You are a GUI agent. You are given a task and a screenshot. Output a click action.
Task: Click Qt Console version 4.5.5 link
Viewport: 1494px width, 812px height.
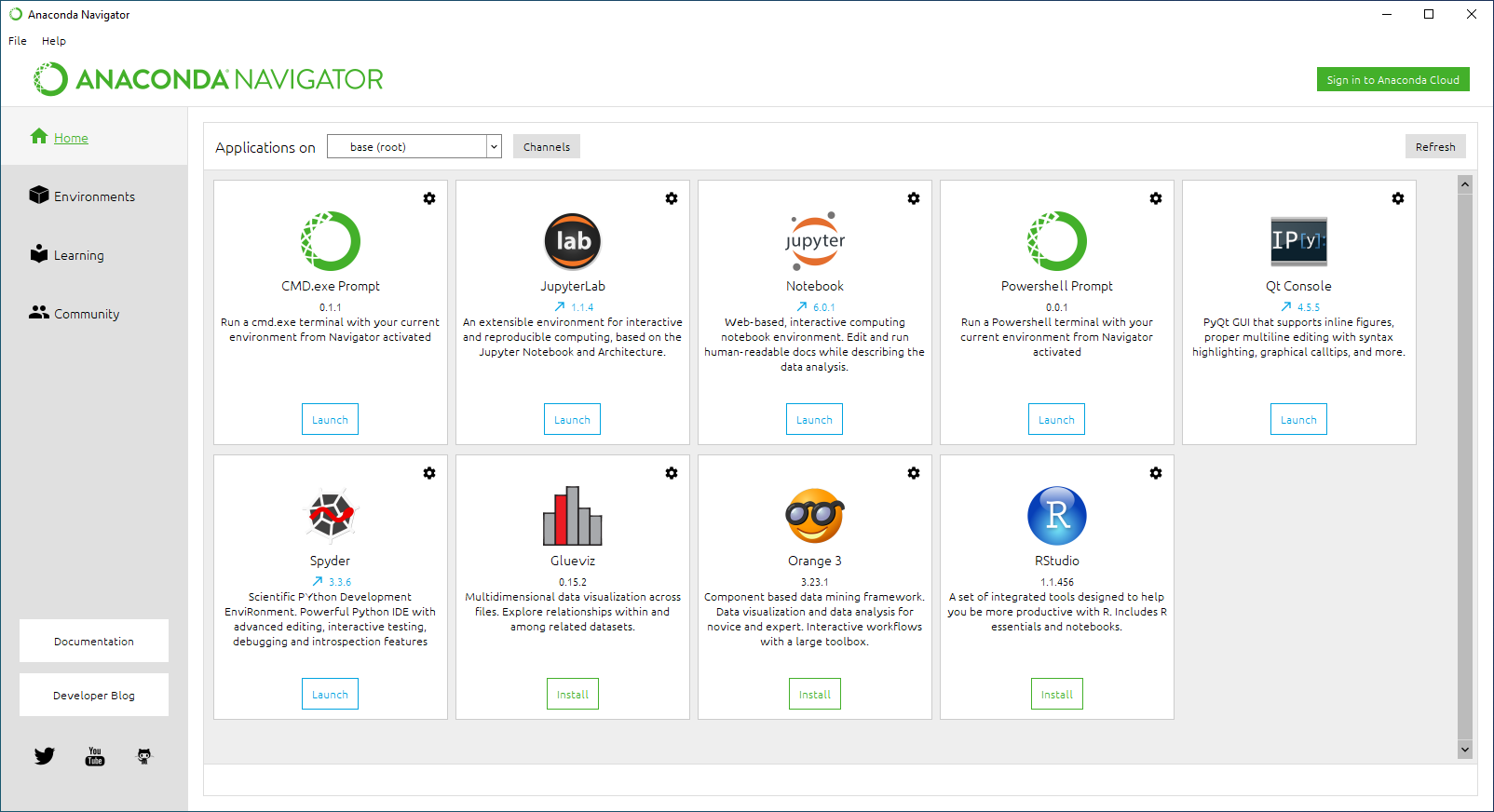[x=1309, y=307]
